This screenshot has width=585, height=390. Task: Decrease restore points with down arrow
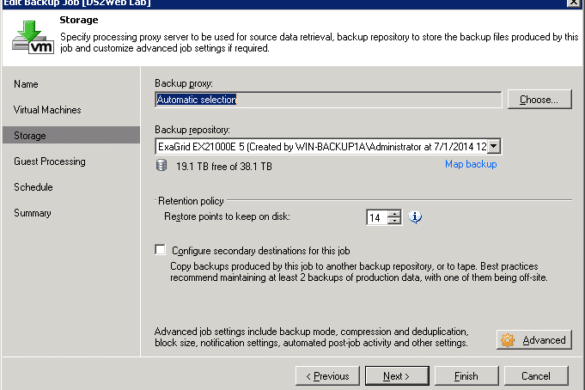(394, 221)
